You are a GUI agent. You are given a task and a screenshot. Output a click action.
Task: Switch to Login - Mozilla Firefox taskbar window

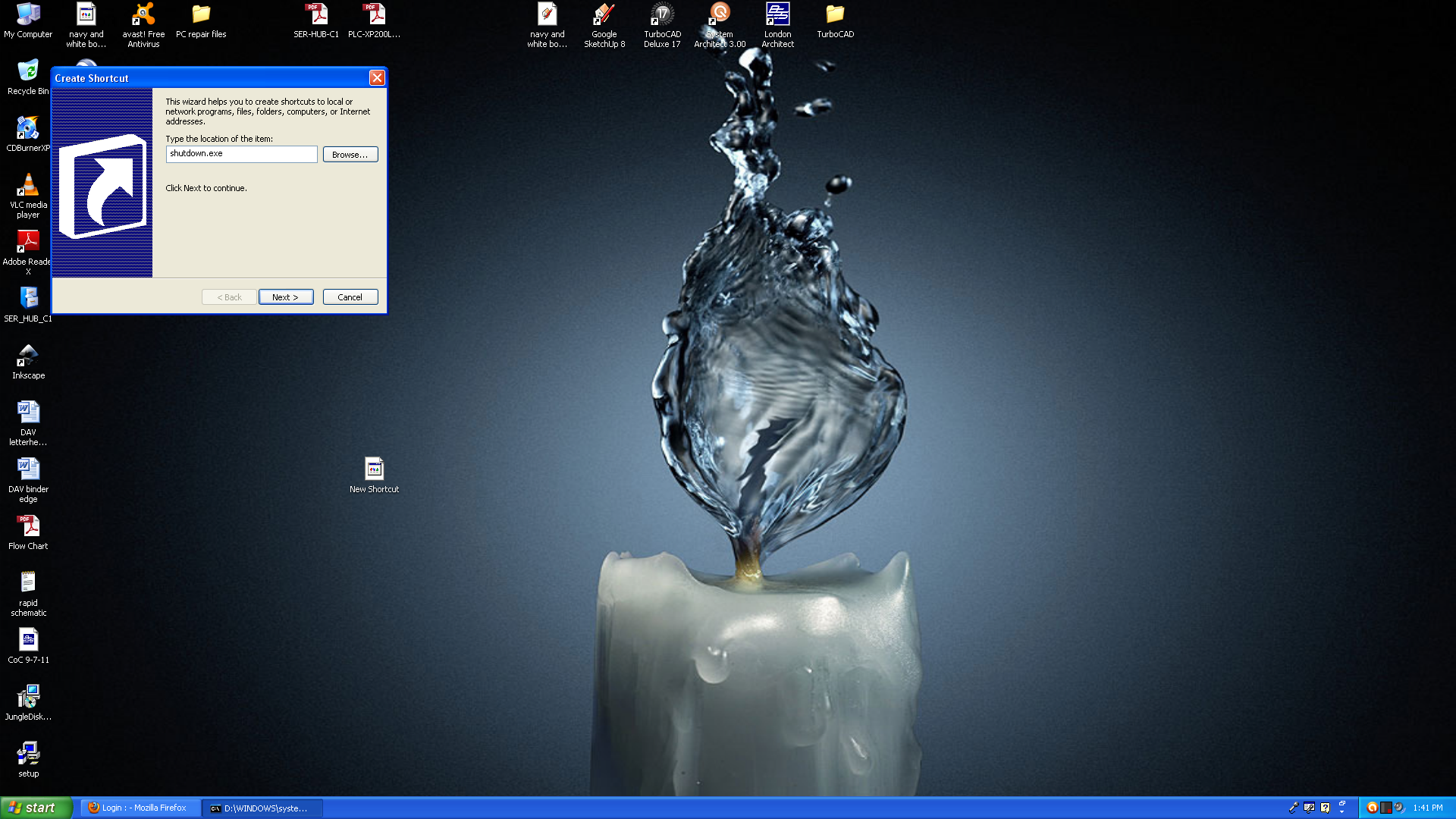(x=140, y=808)
